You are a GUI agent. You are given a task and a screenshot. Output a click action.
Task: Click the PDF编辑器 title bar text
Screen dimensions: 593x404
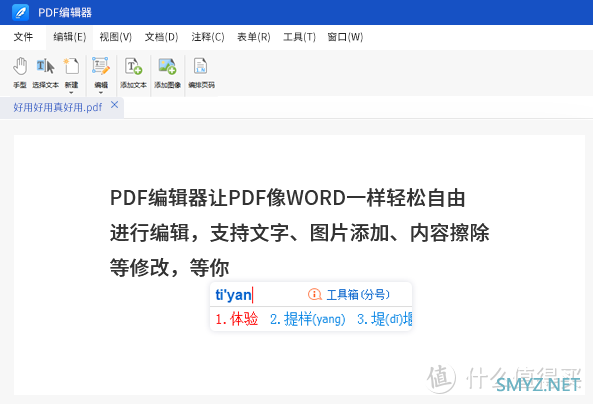pyautogui.click(x=65, y=12)
